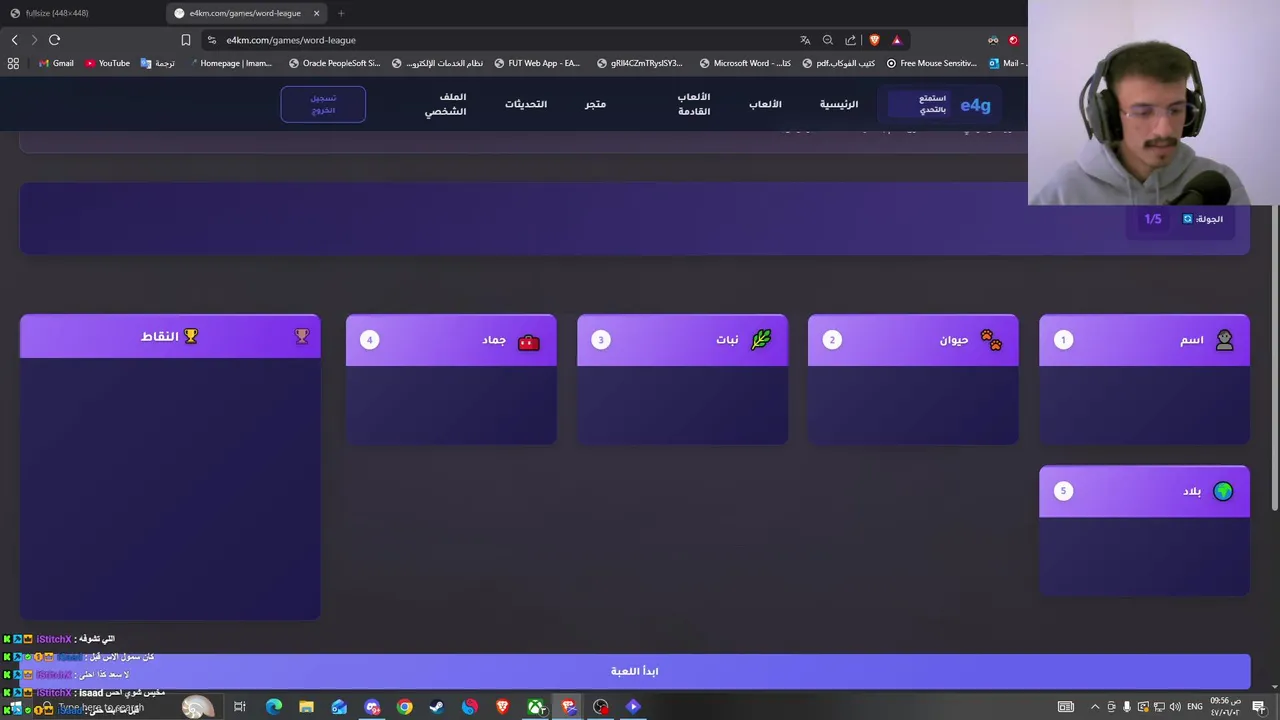Screen dimensions: 1280x720
Task: Click the share icon in the address bar
Action: (851, 40)
